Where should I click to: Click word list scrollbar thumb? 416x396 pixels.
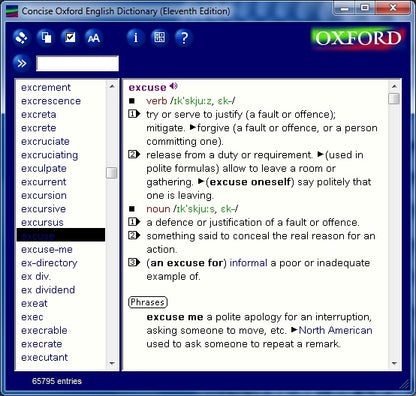tap(112, 173)
